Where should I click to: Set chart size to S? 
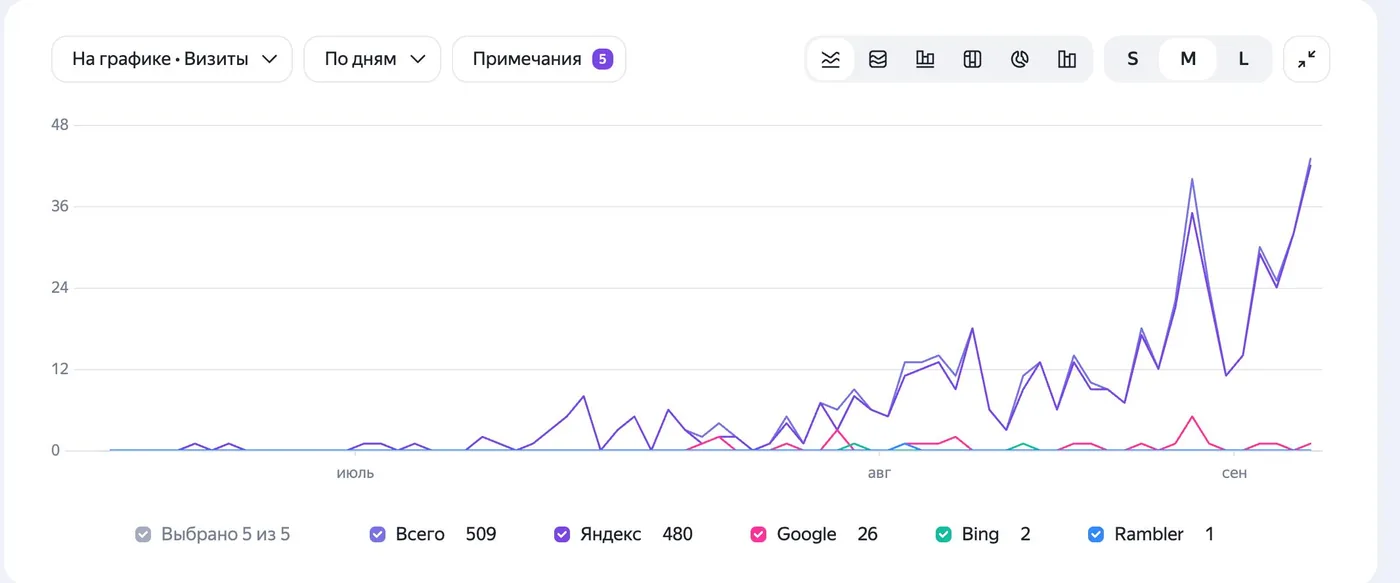click(x=1133, y=59)
